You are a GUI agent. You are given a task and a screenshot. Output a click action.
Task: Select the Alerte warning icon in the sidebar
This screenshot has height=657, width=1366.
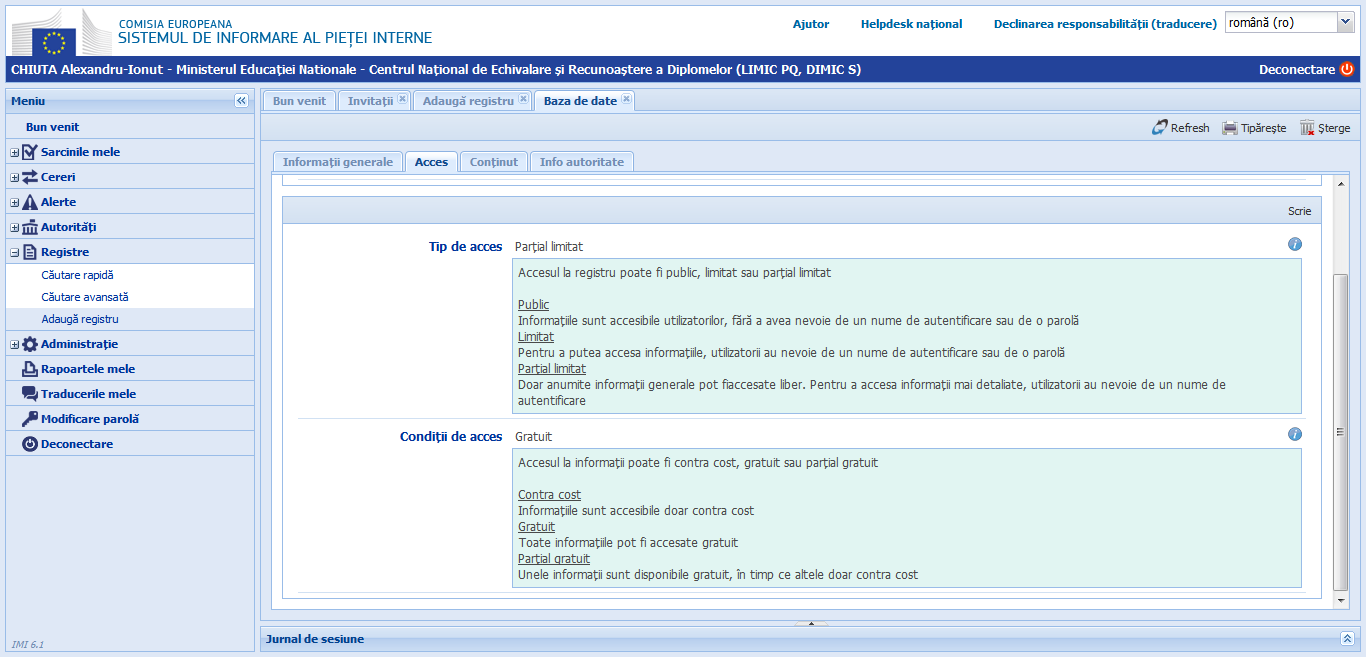click(30, 201)
